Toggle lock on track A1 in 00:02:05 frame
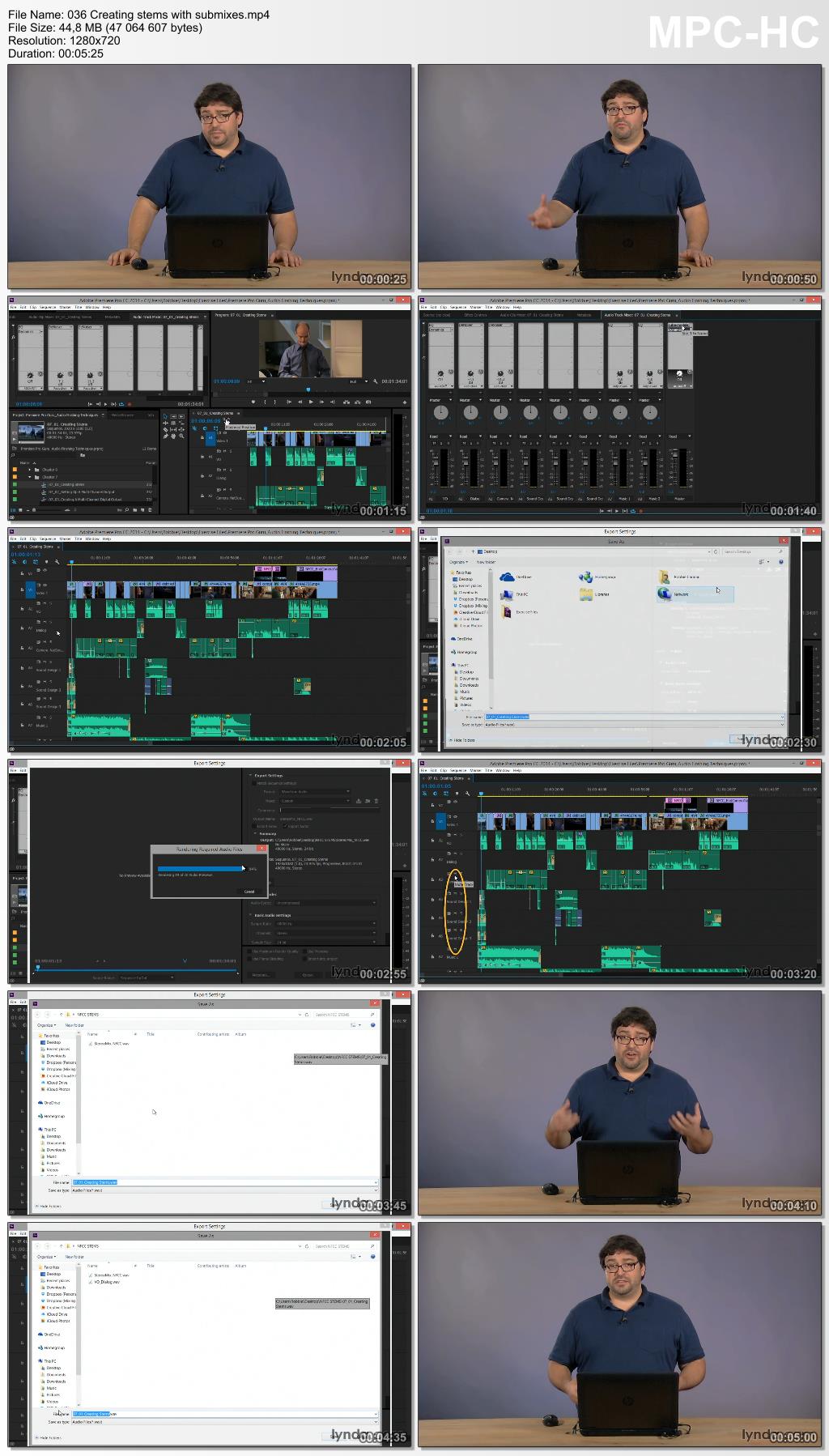 22,609
